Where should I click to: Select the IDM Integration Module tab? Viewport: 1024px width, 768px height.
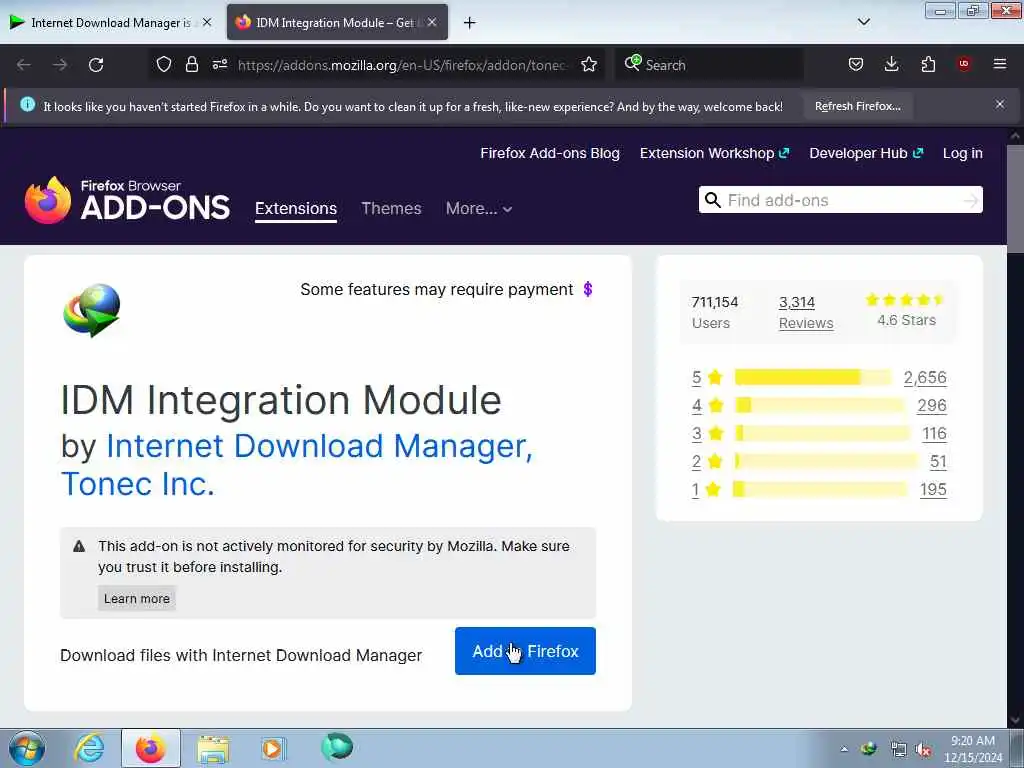pos(338,22)
